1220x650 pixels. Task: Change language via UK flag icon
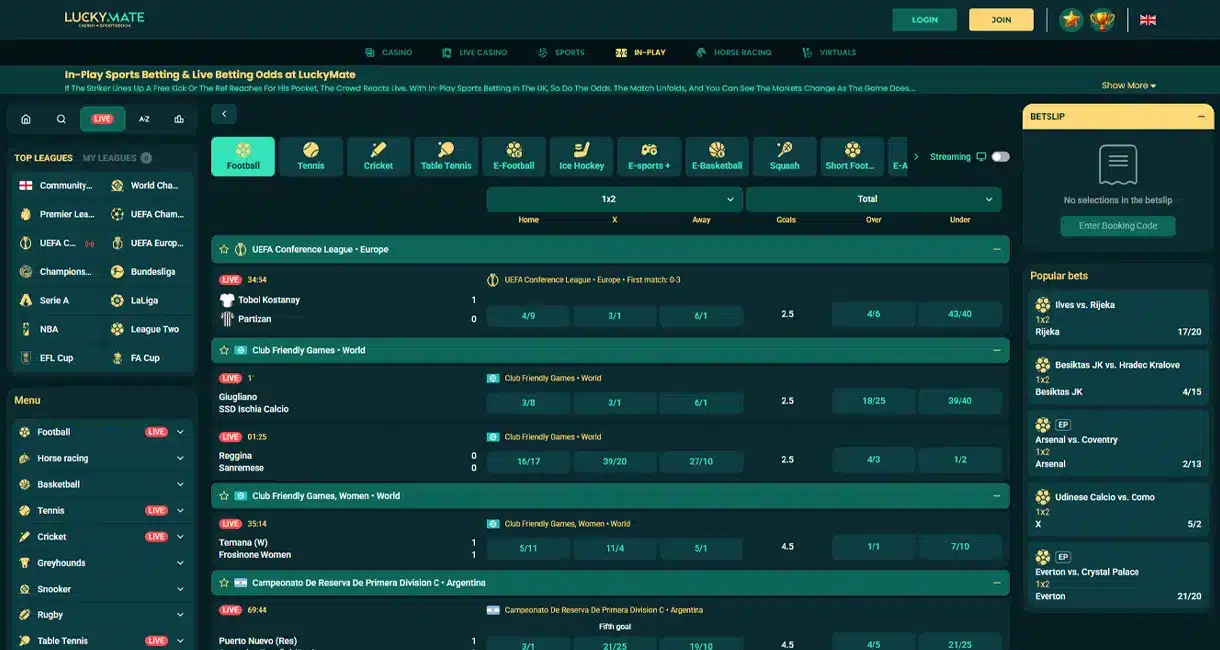tap(1148, 20)
